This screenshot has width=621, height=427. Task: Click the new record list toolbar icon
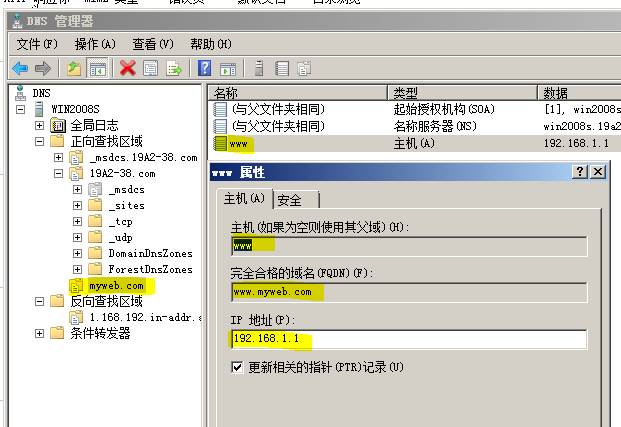pos(282,68)
